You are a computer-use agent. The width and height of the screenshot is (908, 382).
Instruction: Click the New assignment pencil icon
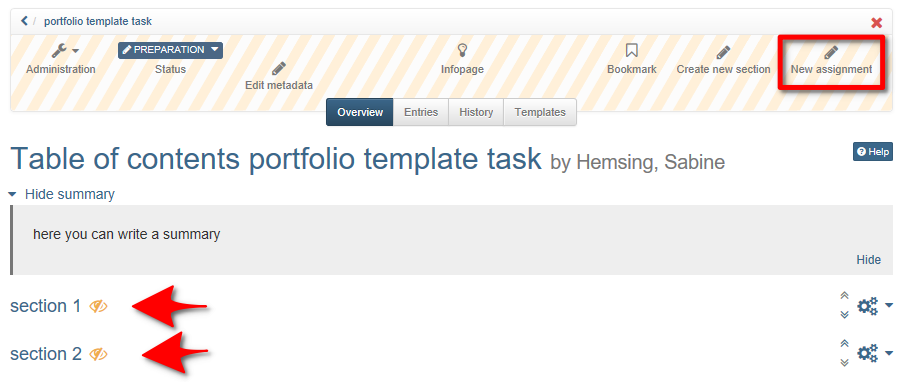(x=831, y=53)
